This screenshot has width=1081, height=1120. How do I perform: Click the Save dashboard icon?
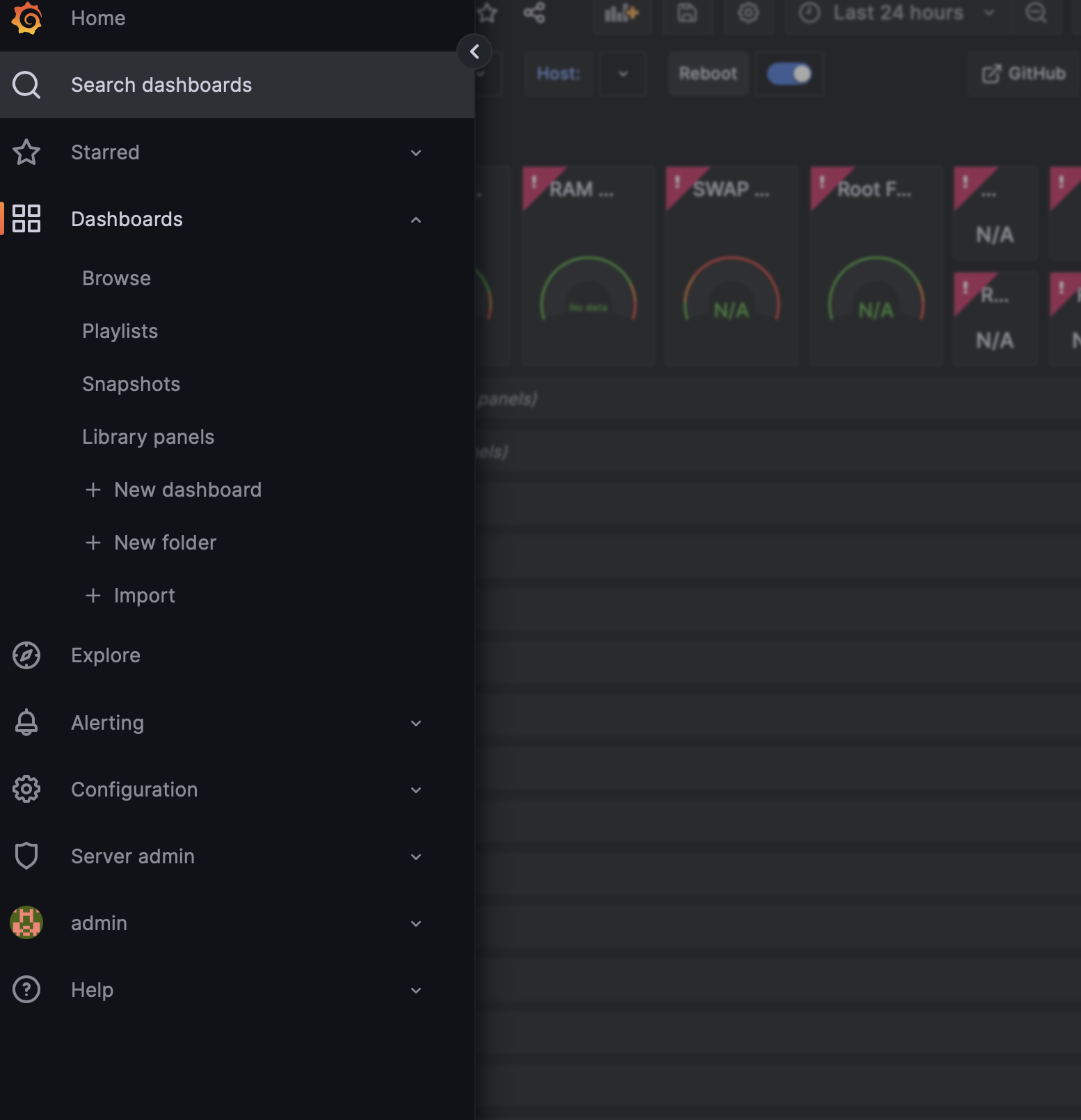(687, 13)
